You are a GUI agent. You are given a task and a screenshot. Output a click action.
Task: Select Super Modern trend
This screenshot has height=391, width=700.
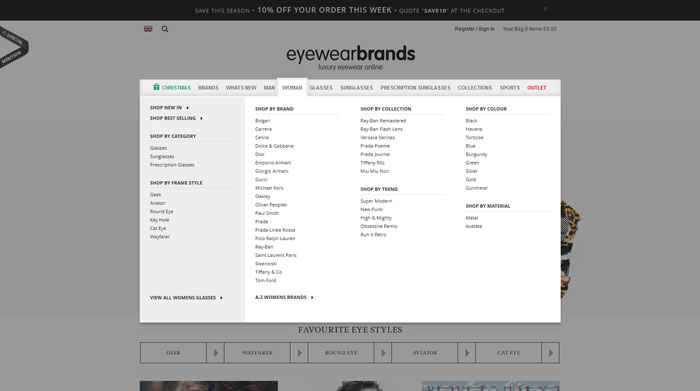tap(376, 201)
